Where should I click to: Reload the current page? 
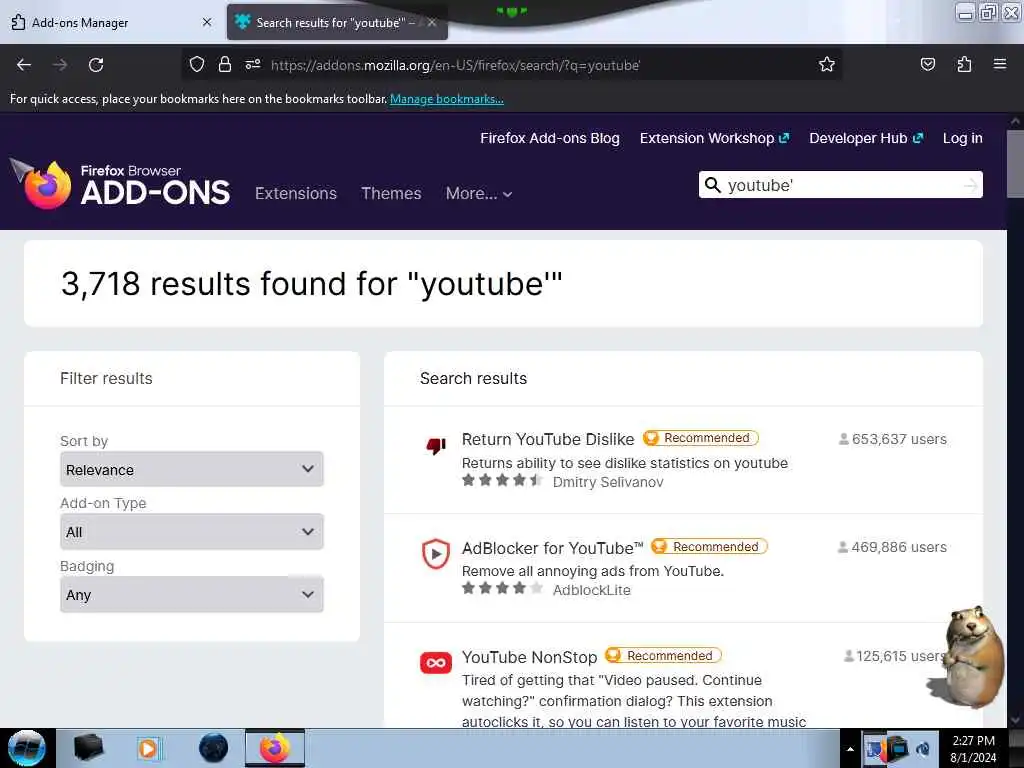point(96,65)
